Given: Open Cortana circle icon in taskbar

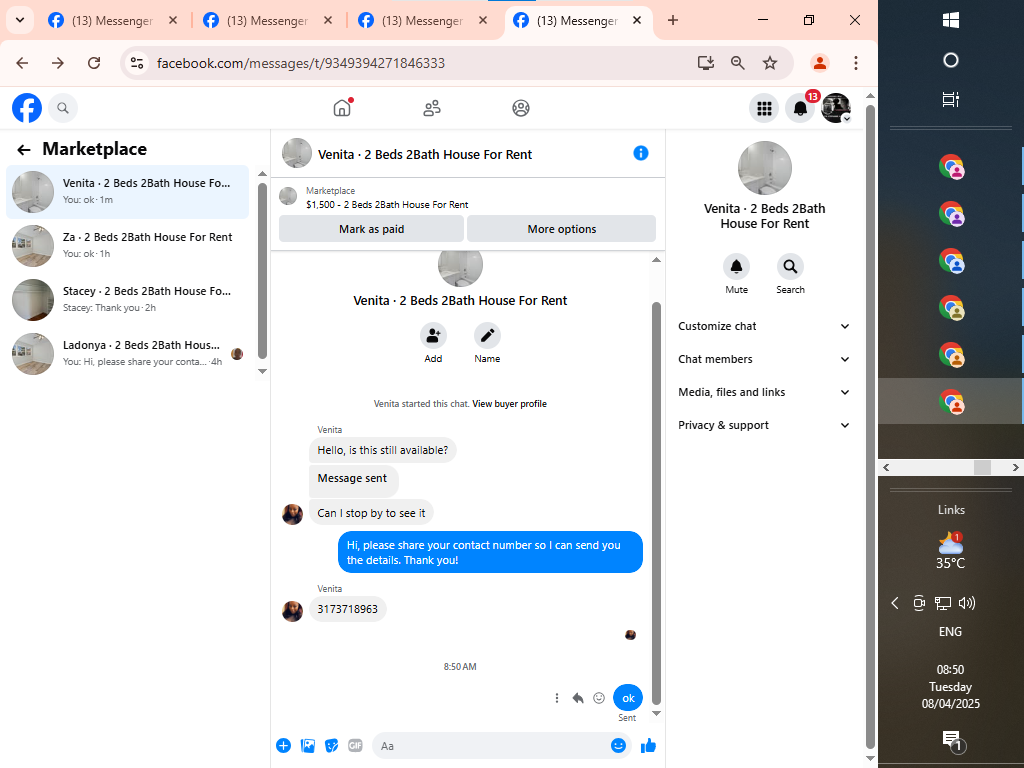Looking at the screenshot, I should coord(951,60).
